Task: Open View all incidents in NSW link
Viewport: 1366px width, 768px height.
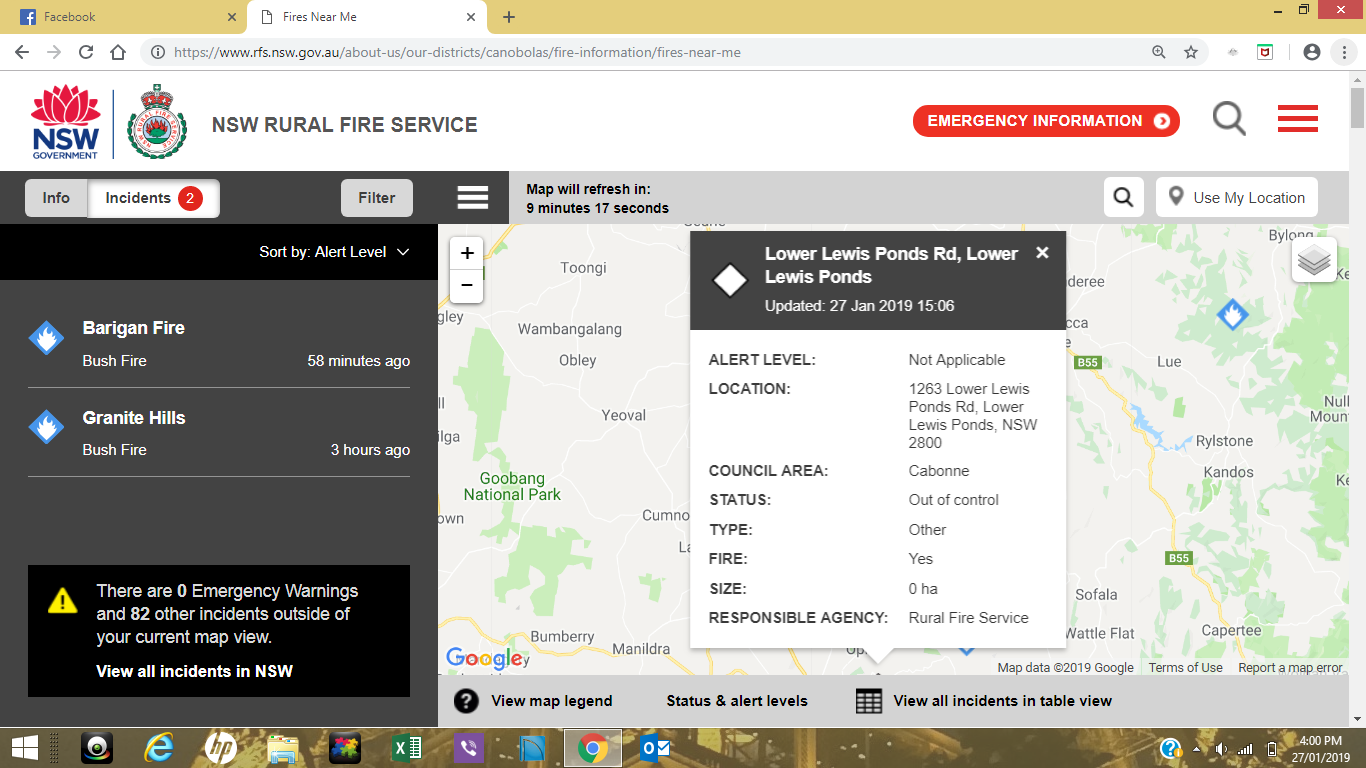Action: tap(195, 671)
